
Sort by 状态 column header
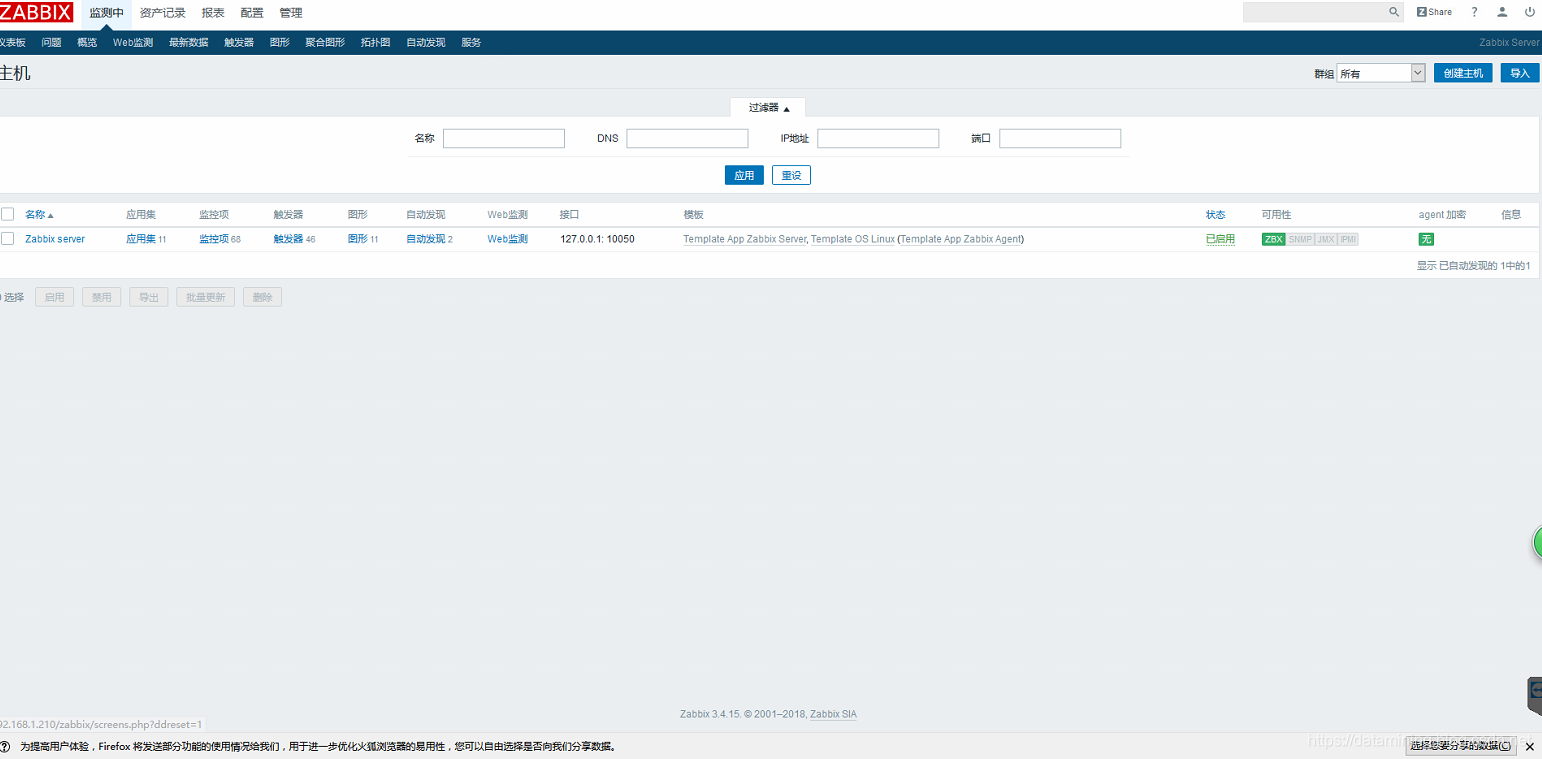pos(1215,215)
